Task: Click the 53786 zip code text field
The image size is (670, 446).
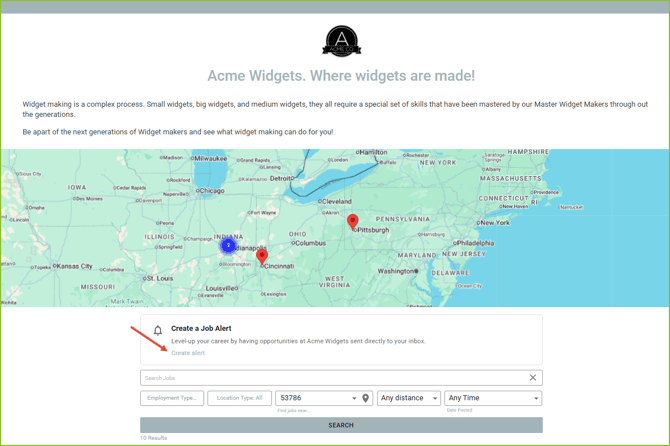Action: [310, 398]
